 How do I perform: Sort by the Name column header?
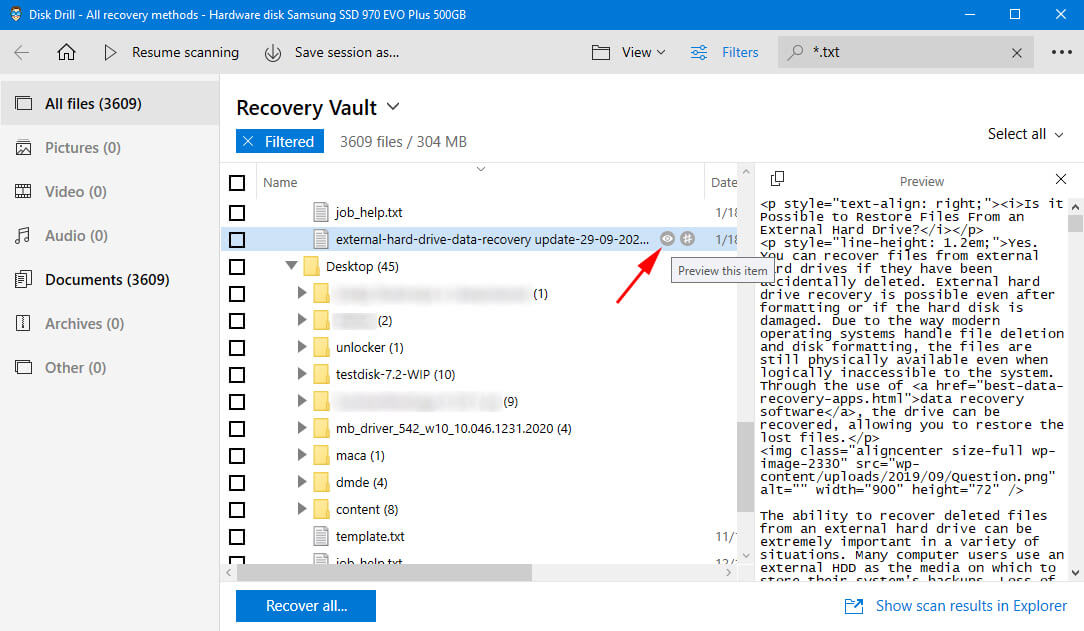(280, 182)
